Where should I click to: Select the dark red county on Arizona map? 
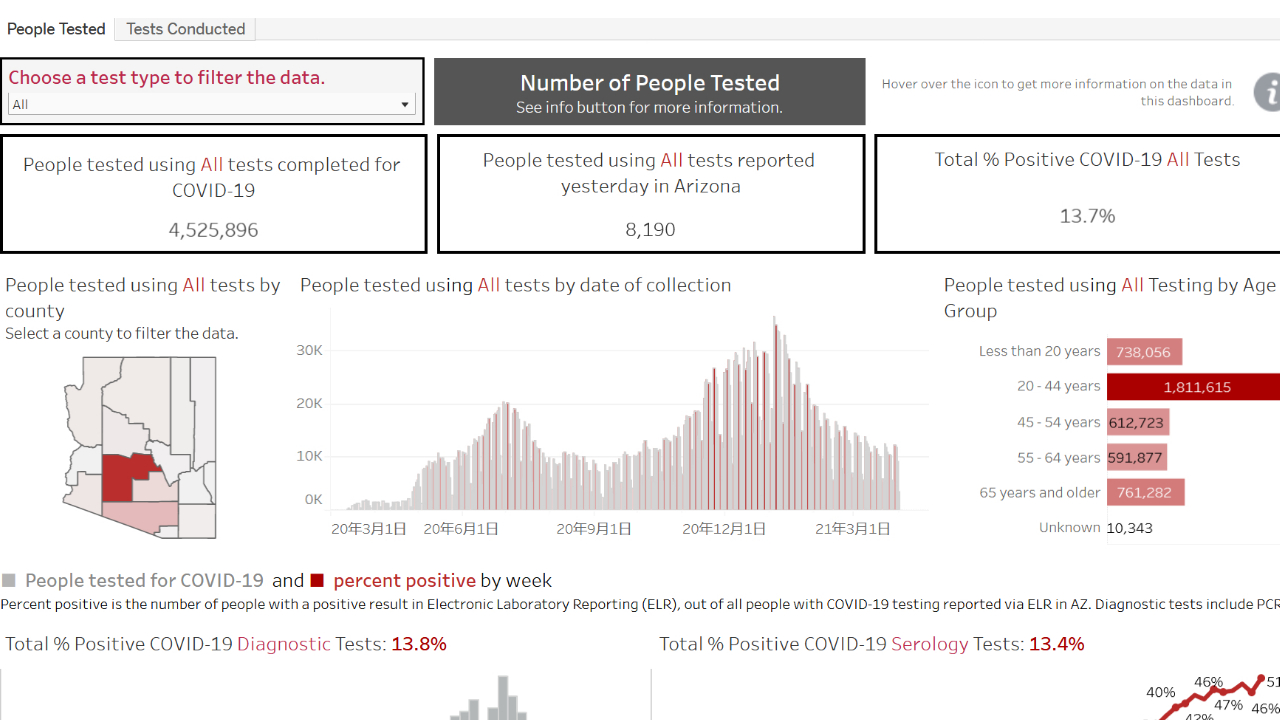tap(122, 477)
